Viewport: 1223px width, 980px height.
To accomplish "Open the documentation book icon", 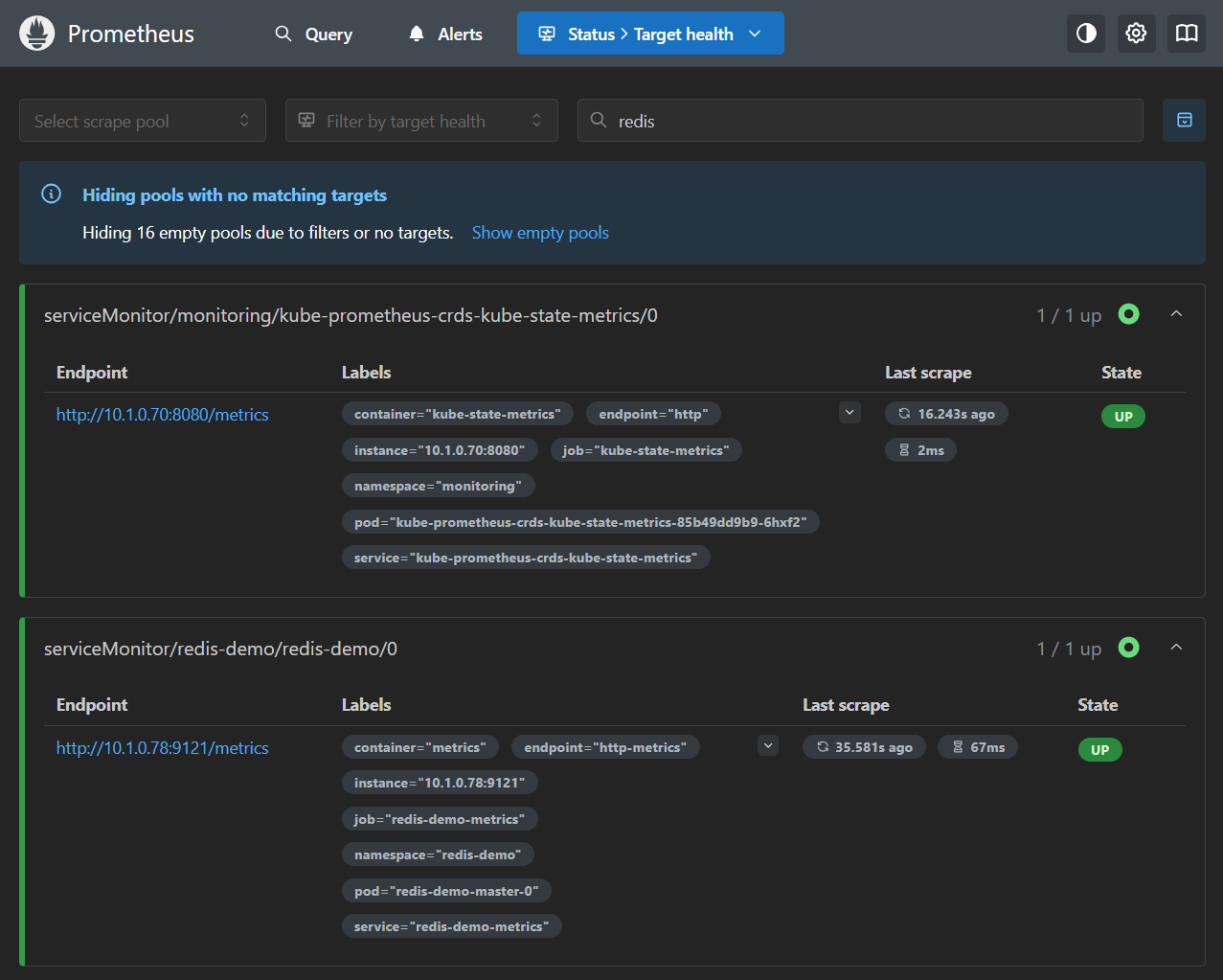I will tap(1187, 34).
